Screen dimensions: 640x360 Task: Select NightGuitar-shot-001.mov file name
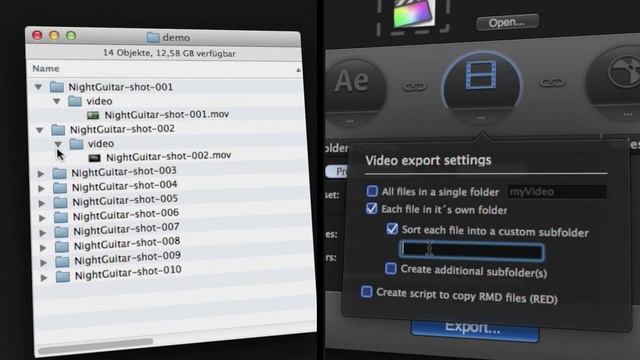pyautogui.click(x=167, y=115)
